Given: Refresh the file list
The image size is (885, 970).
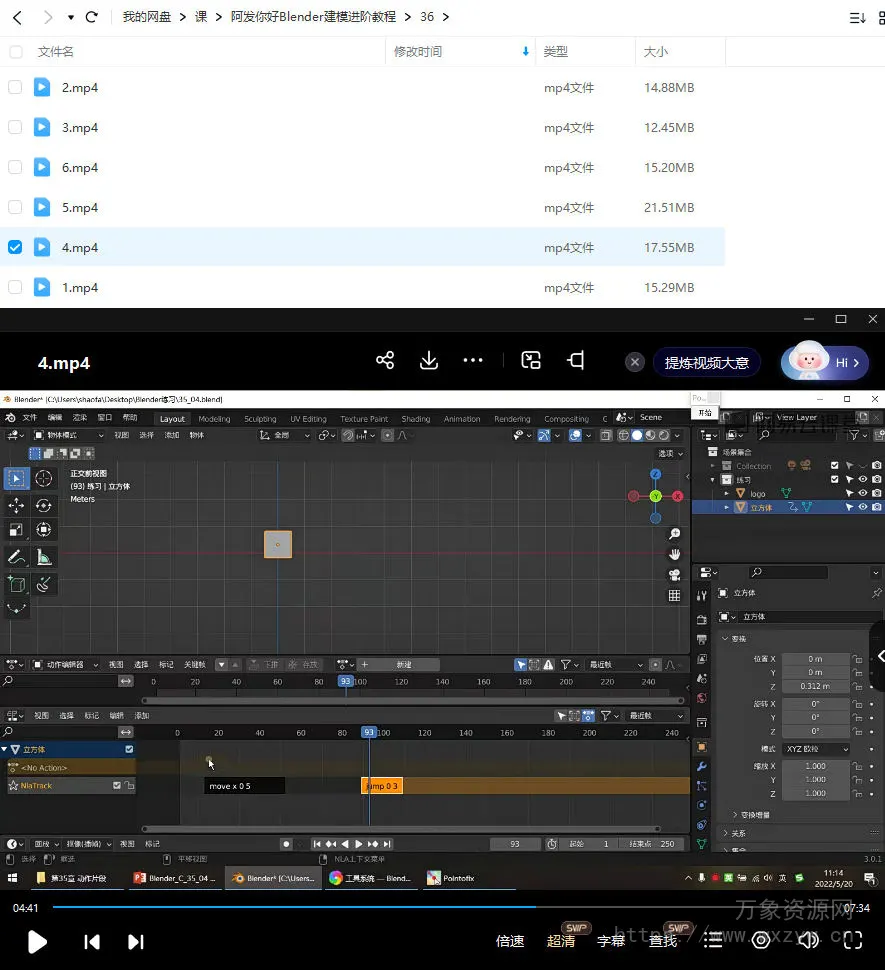Looking at the screenshot, I should coord(92,17).
